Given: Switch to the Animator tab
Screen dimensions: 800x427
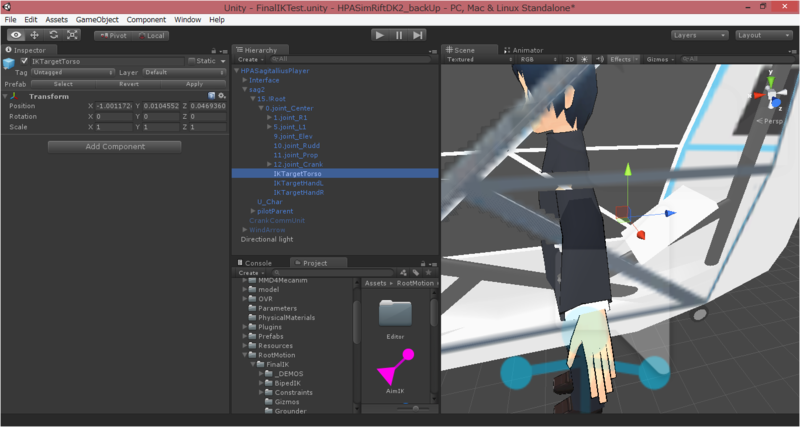Looking at the screenshot, I should pyautogui.click(x=523, y=50).
